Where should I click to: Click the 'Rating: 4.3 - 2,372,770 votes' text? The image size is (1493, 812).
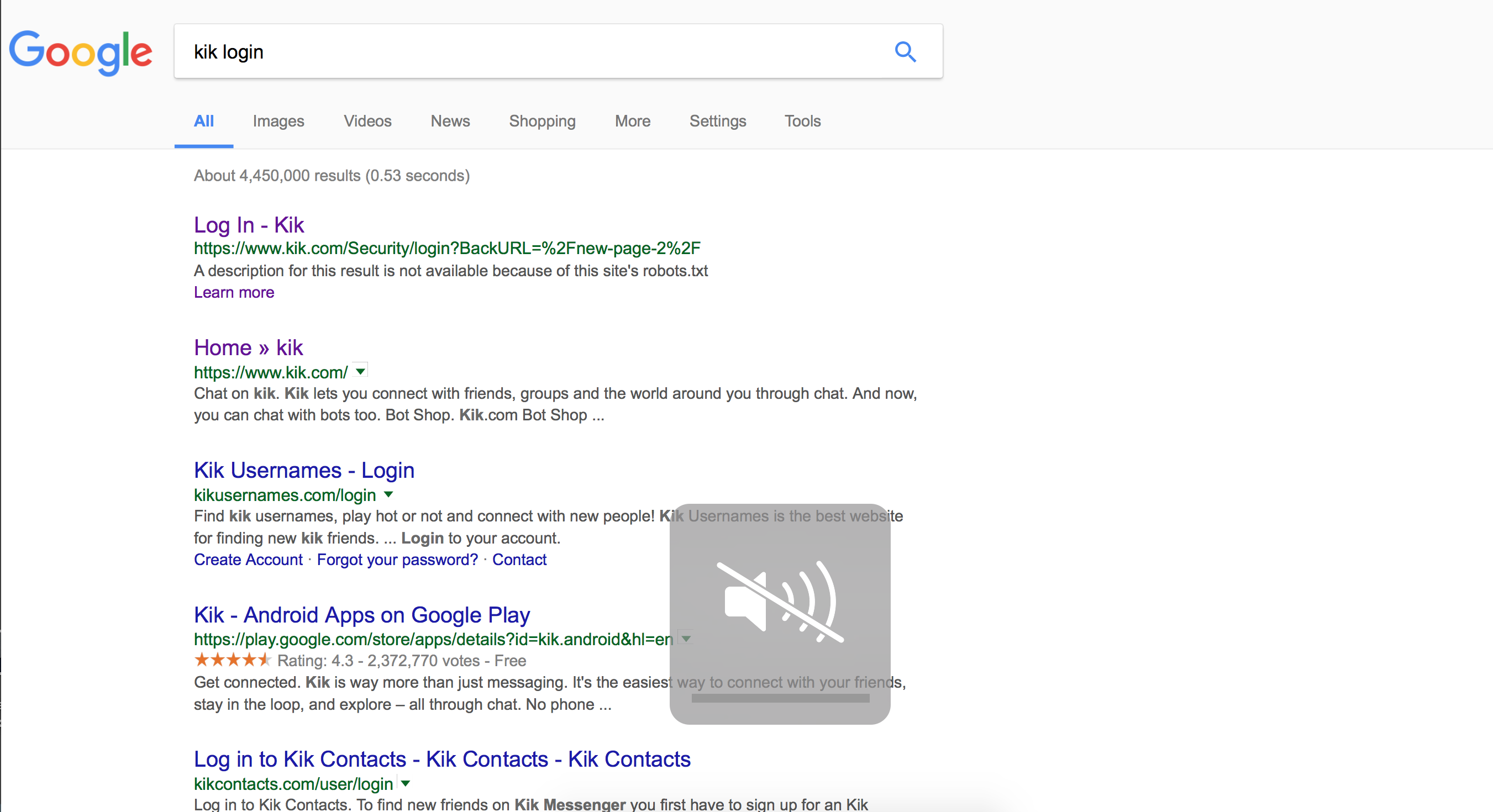(x=378, y=661)
